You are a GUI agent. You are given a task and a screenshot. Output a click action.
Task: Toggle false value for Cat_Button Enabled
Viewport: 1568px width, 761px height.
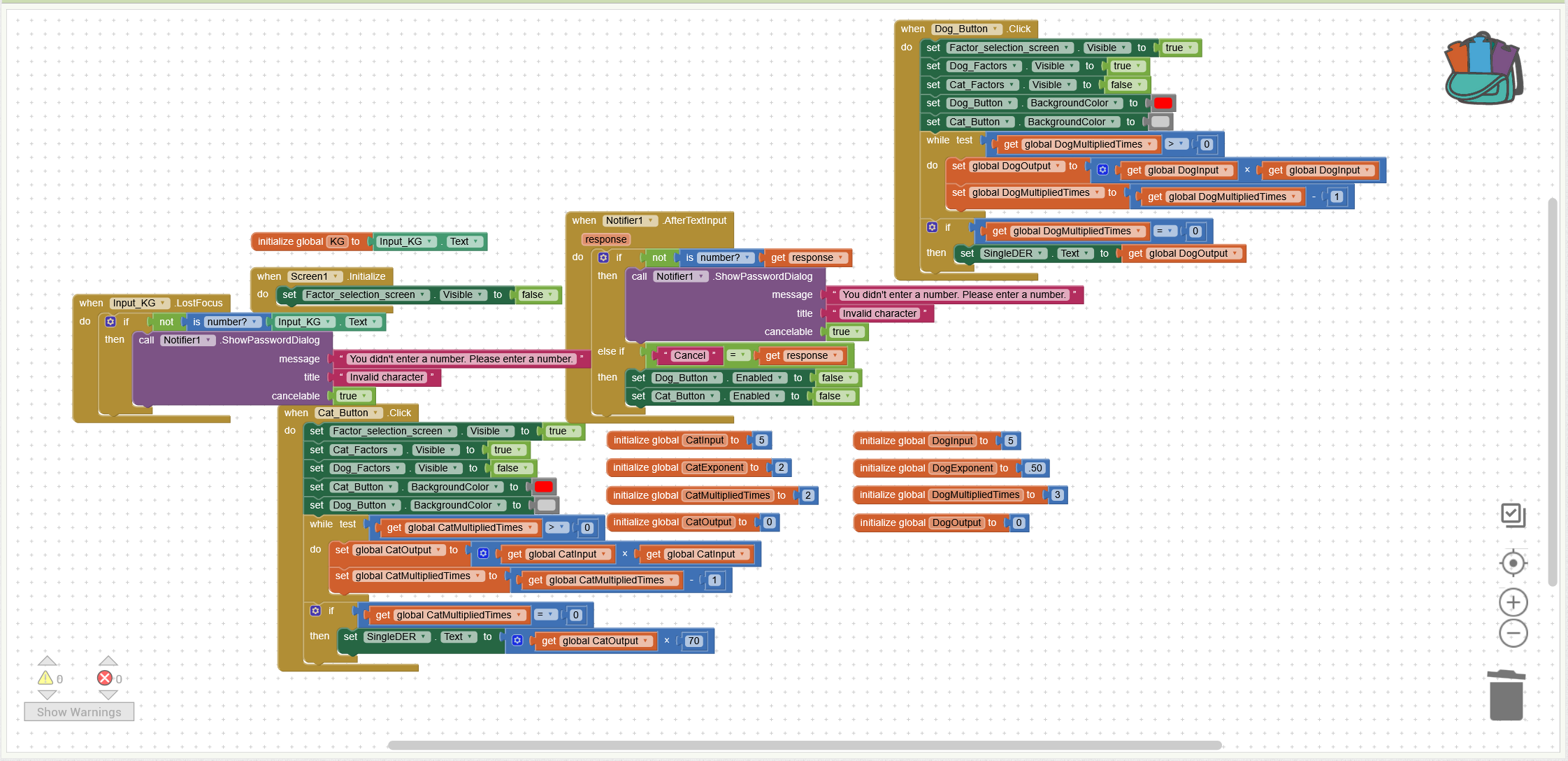(x=833, y=396)
